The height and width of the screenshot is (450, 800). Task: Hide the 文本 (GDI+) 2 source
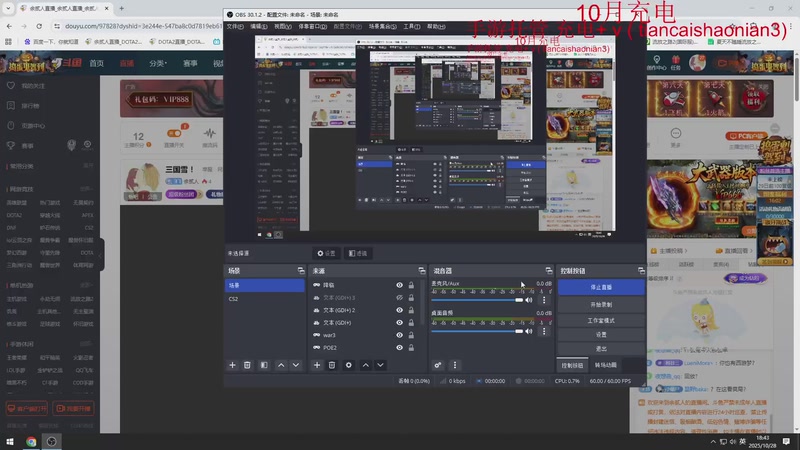tap(399, 310)
